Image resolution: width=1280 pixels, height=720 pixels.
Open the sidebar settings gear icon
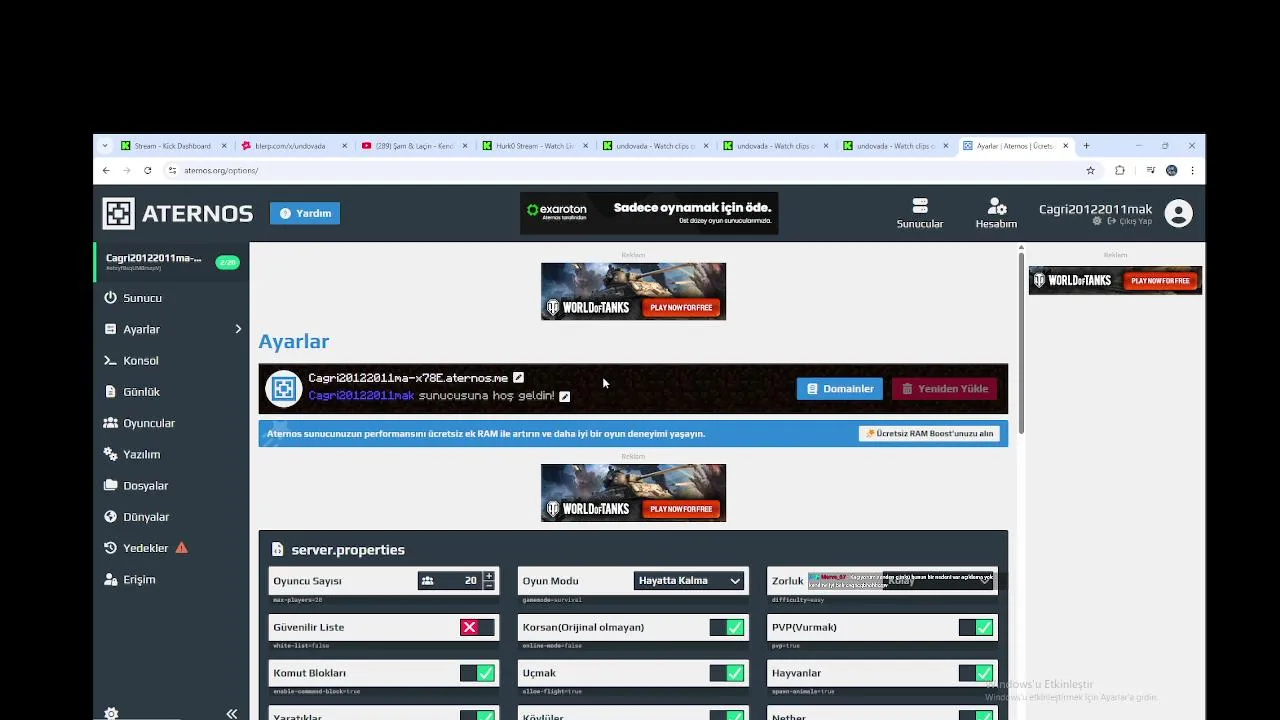tap(111, 713)
